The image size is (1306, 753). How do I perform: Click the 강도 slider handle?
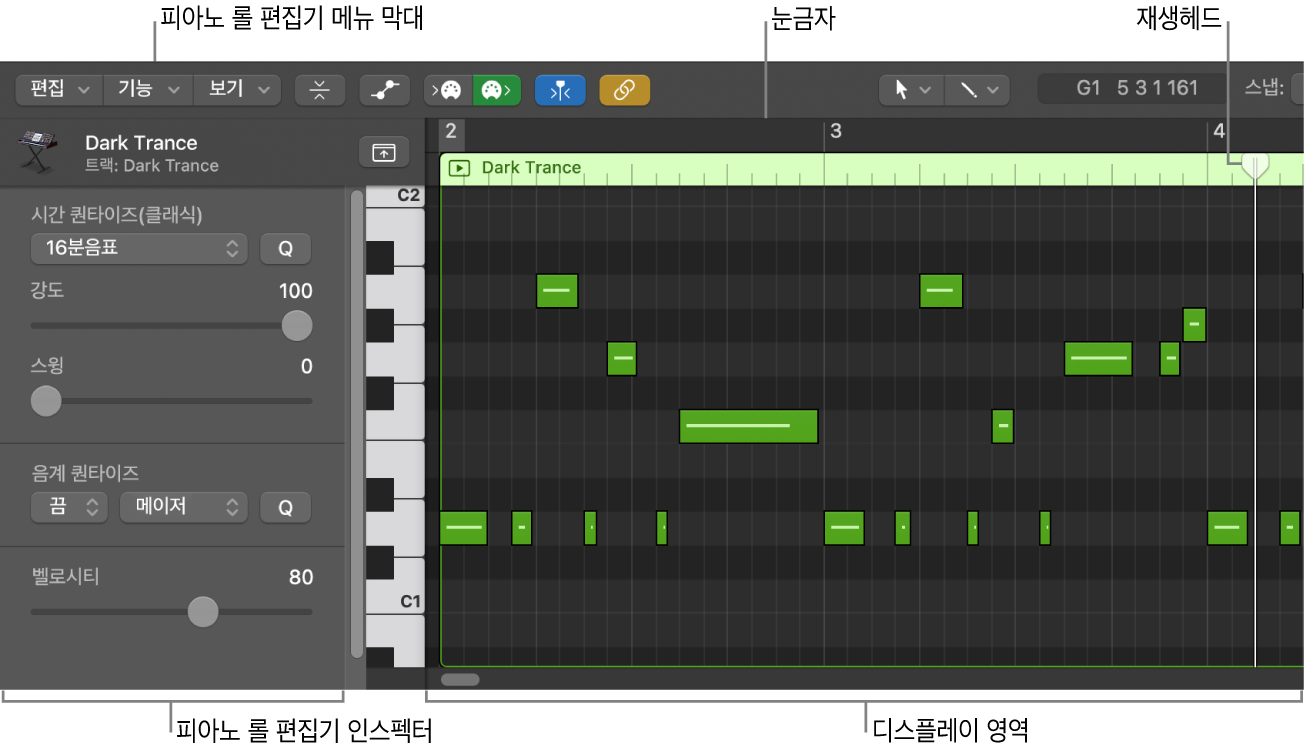point(296,325)
